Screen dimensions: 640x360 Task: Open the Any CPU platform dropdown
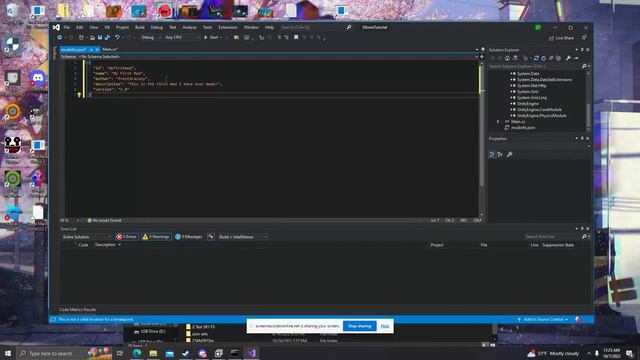pos(182,38)
